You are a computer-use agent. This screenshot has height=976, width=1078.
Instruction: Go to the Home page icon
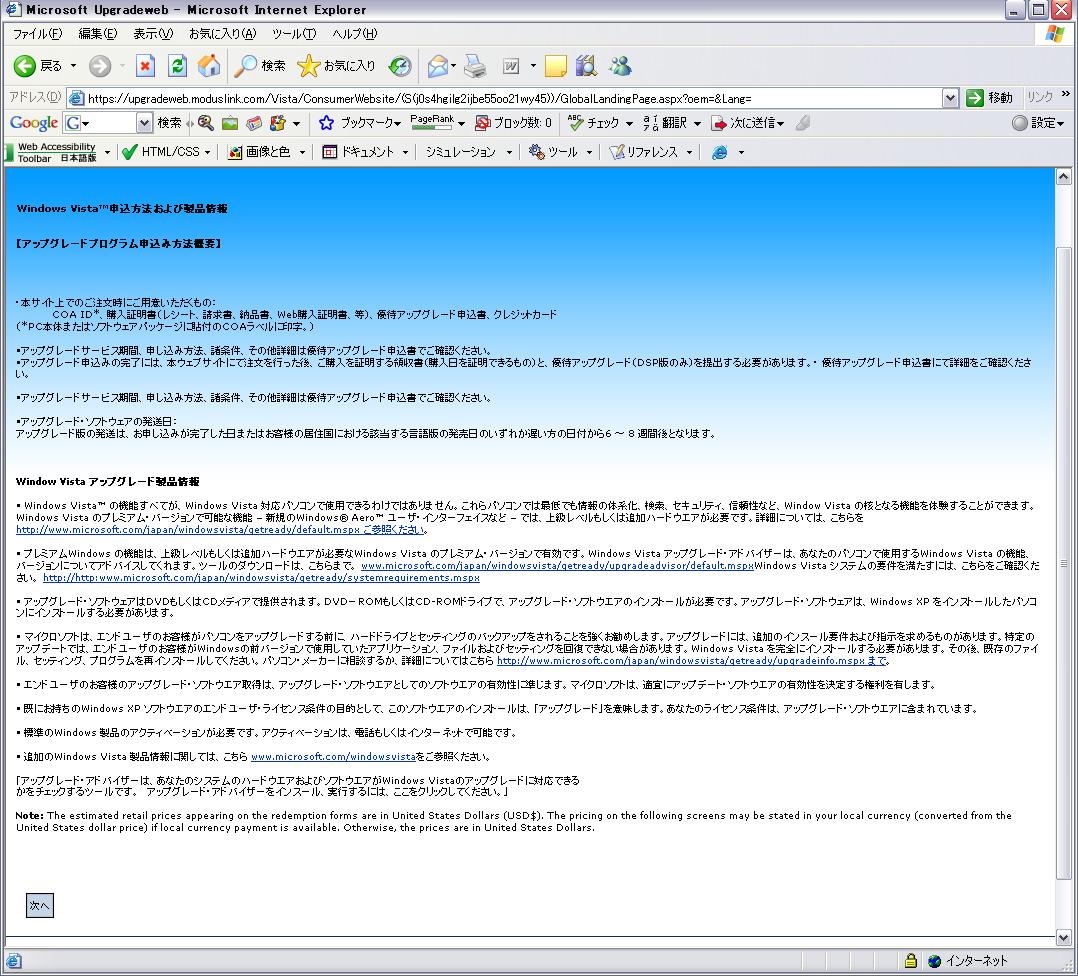tap(209, 66)
